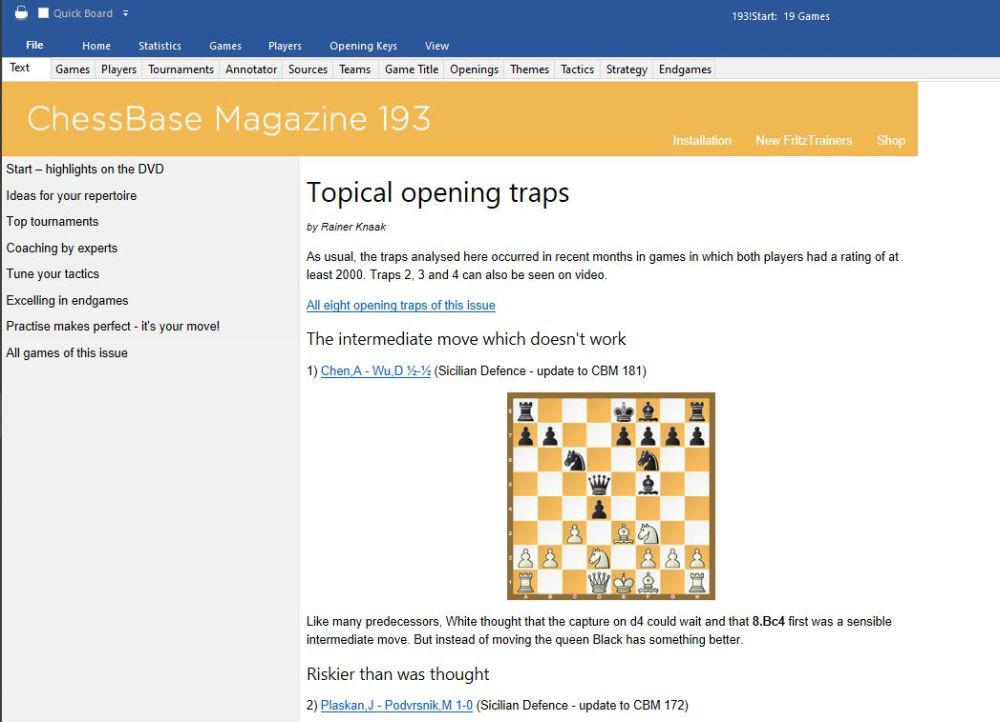Select 'Ideas for your repertoire' in sidebar

[71, 196]
